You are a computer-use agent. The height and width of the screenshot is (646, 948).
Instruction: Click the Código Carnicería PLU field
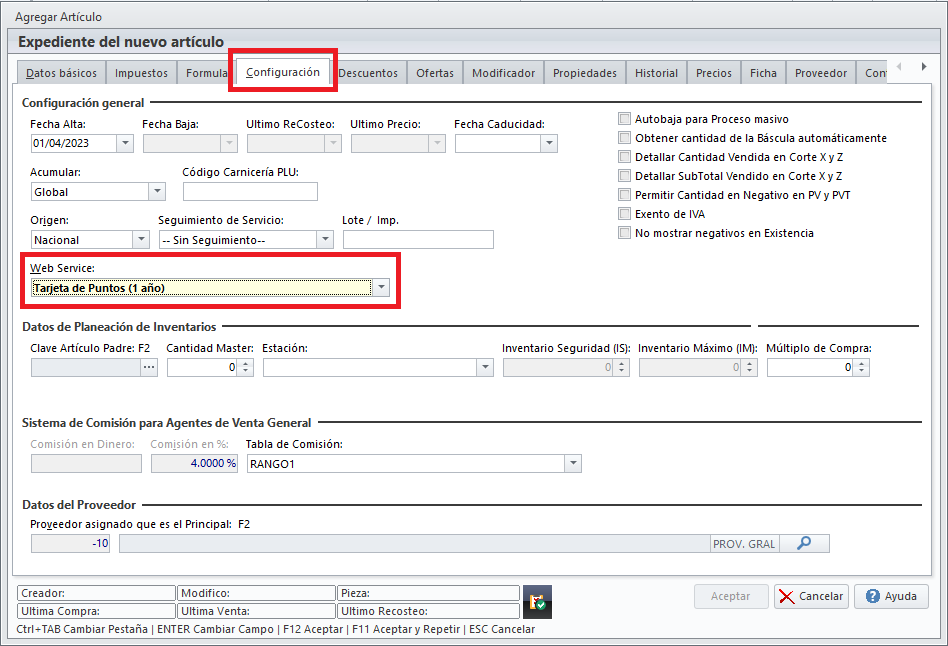pyautogui.click(x=250, y=192)
